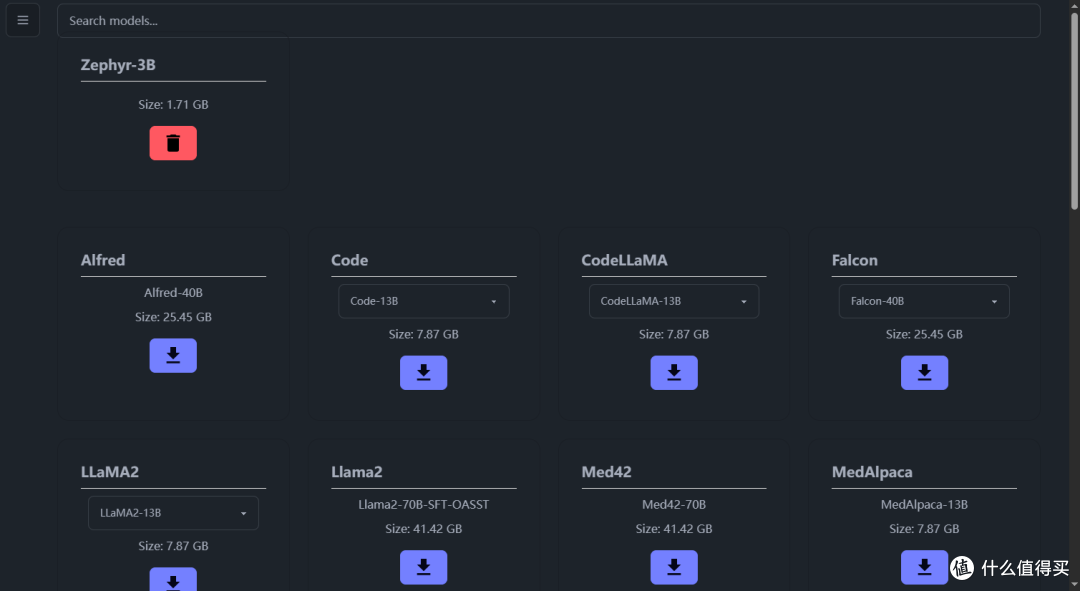Image resolution: width=1080 pixels, height=591 pixels.
Task: Click the Code card heading
Action: point(349,260)
